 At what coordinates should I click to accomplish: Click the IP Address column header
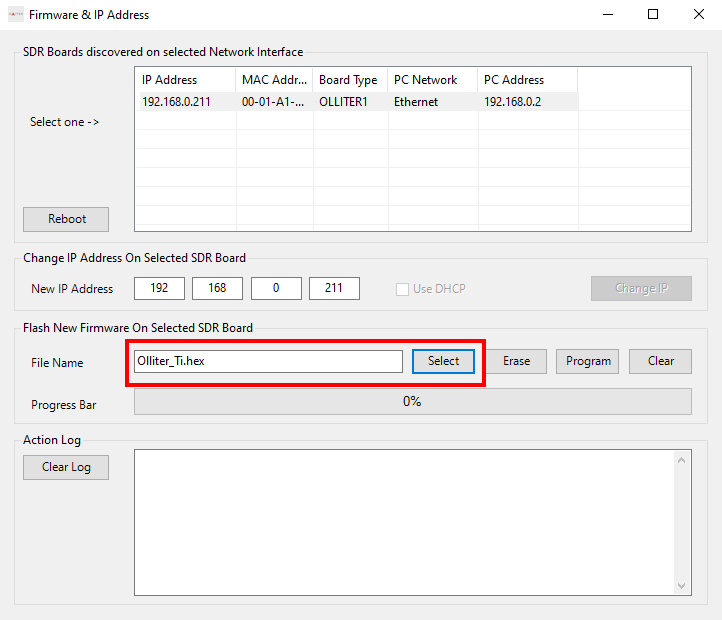pyautogui.click(x=186, y=80)
